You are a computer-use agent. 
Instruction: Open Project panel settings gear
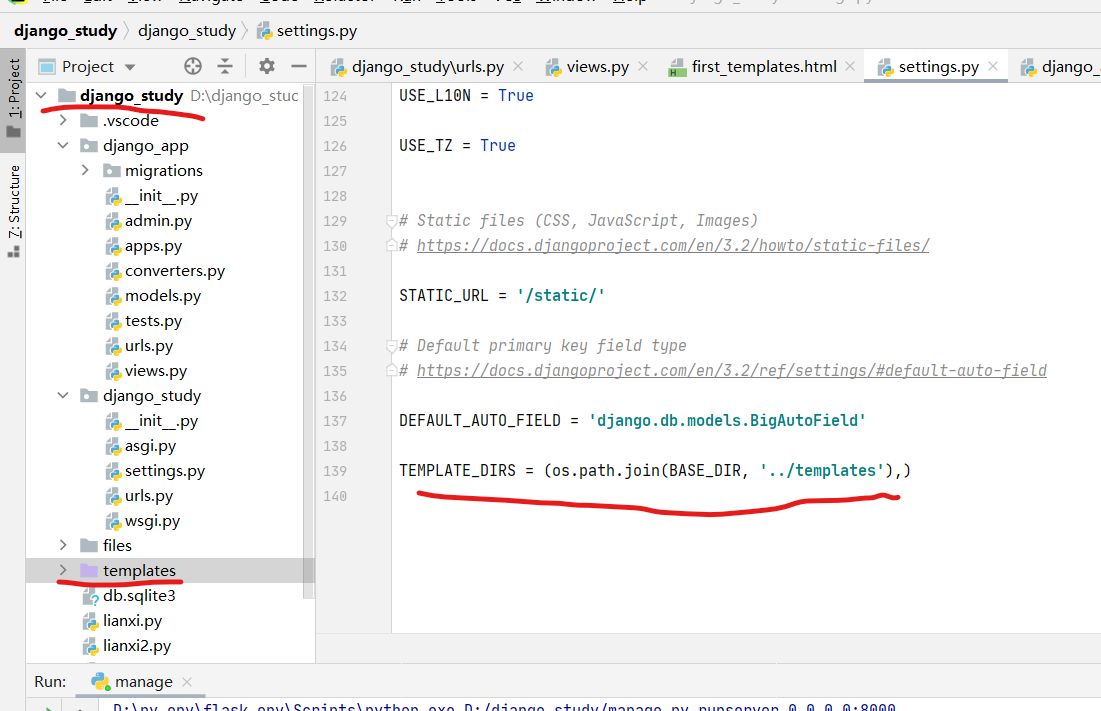tap(267, 66)
